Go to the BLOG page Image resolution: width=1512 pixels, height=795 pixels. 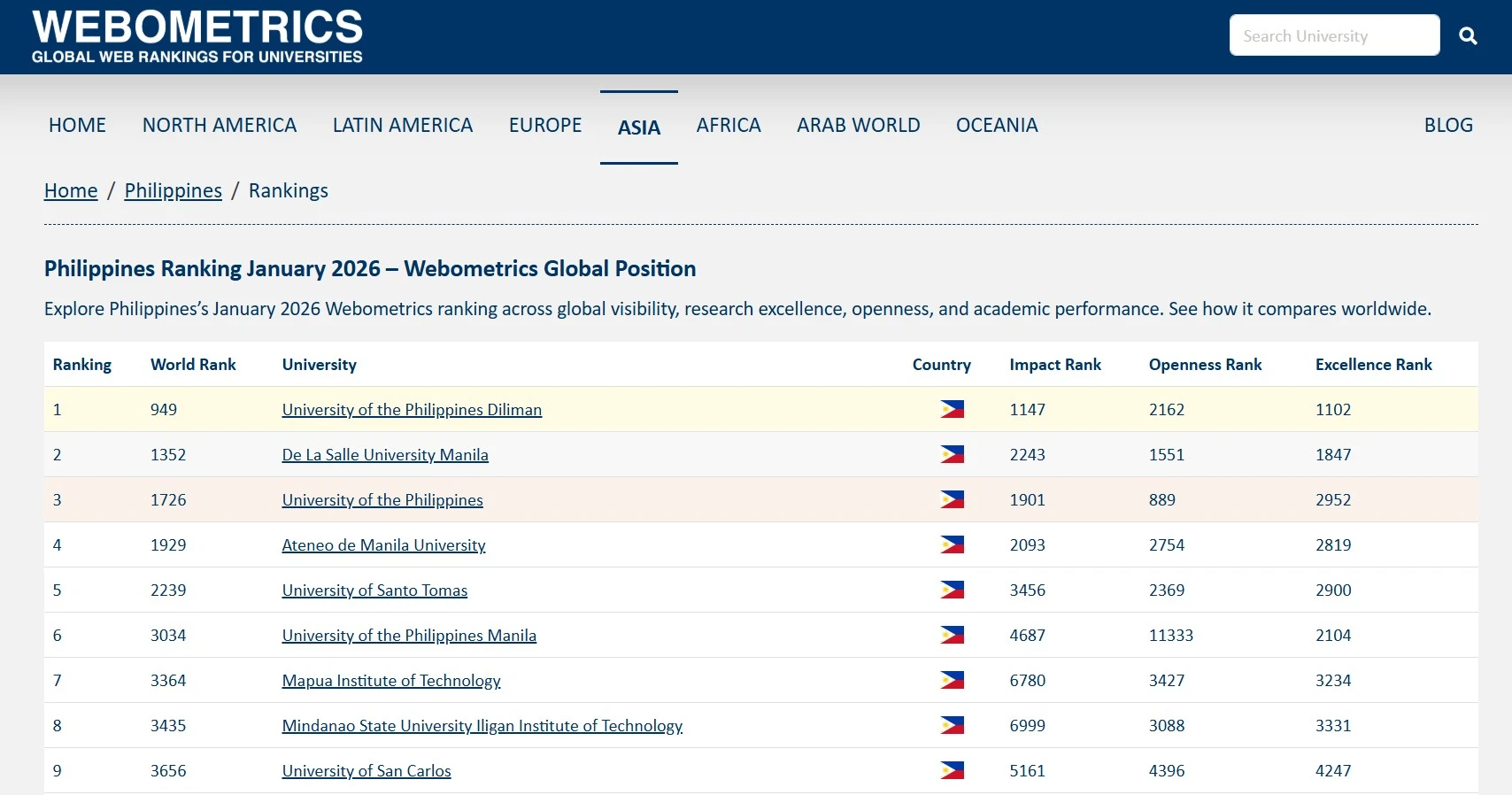1448,125
